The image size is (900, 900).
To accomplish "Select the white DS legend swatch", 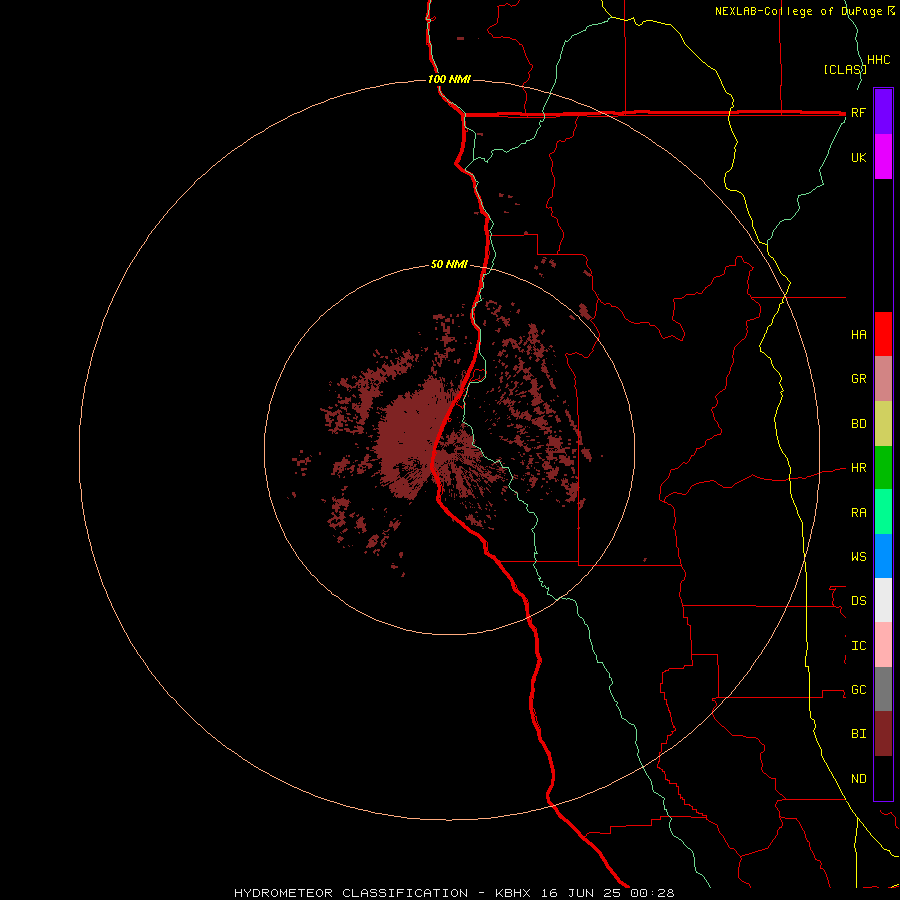I will (x=883, y=600).
